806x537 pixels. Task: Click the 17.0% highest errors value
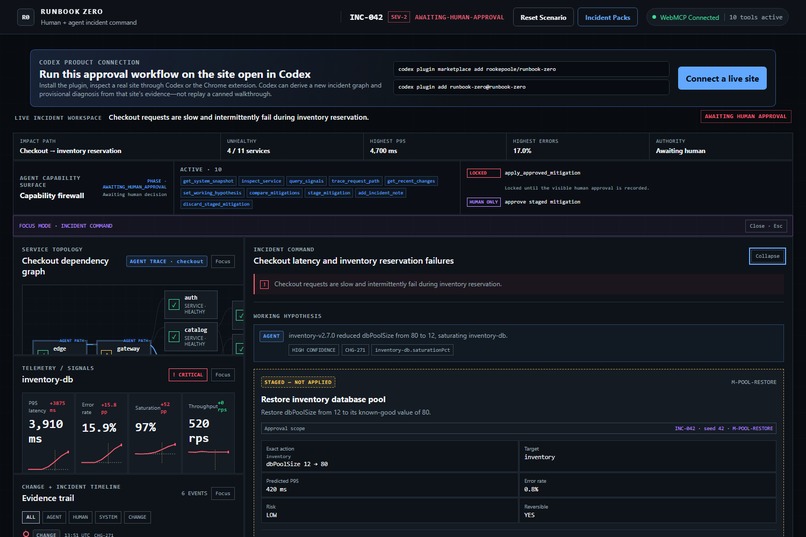[522, 151]
